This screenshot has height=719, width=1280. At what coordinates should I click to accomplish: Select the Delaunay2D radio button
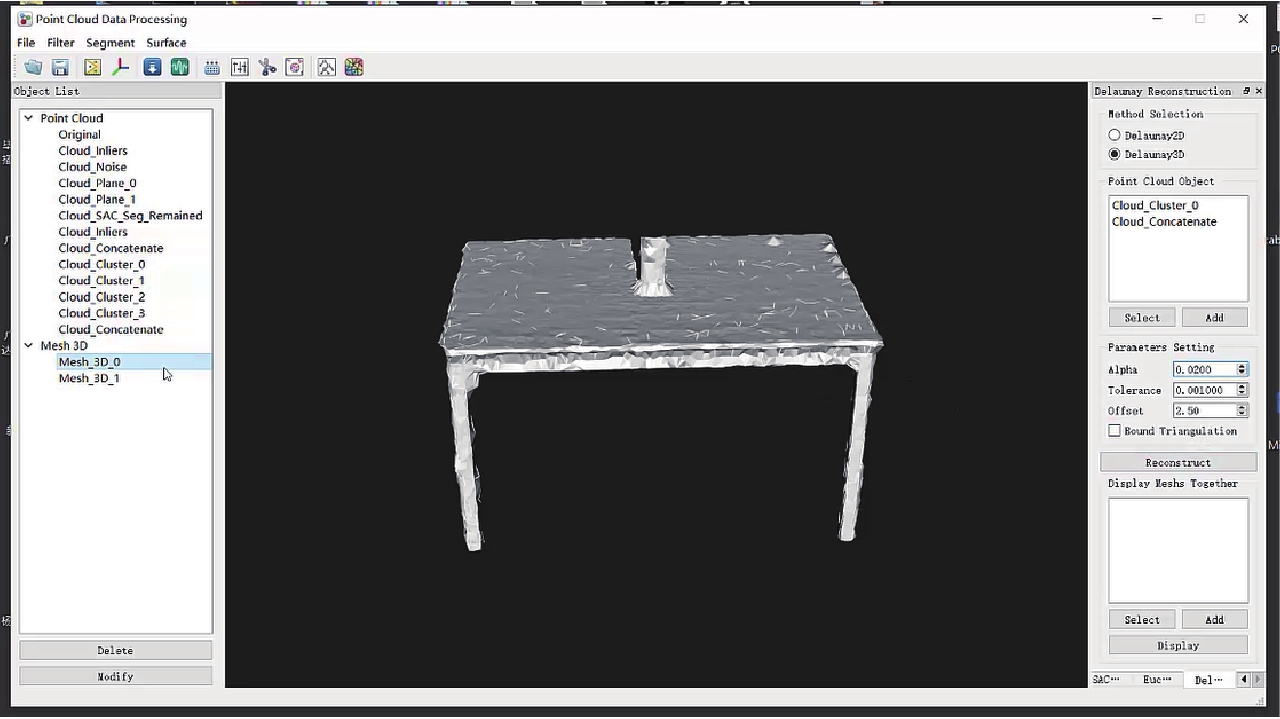click(1114, 135)
